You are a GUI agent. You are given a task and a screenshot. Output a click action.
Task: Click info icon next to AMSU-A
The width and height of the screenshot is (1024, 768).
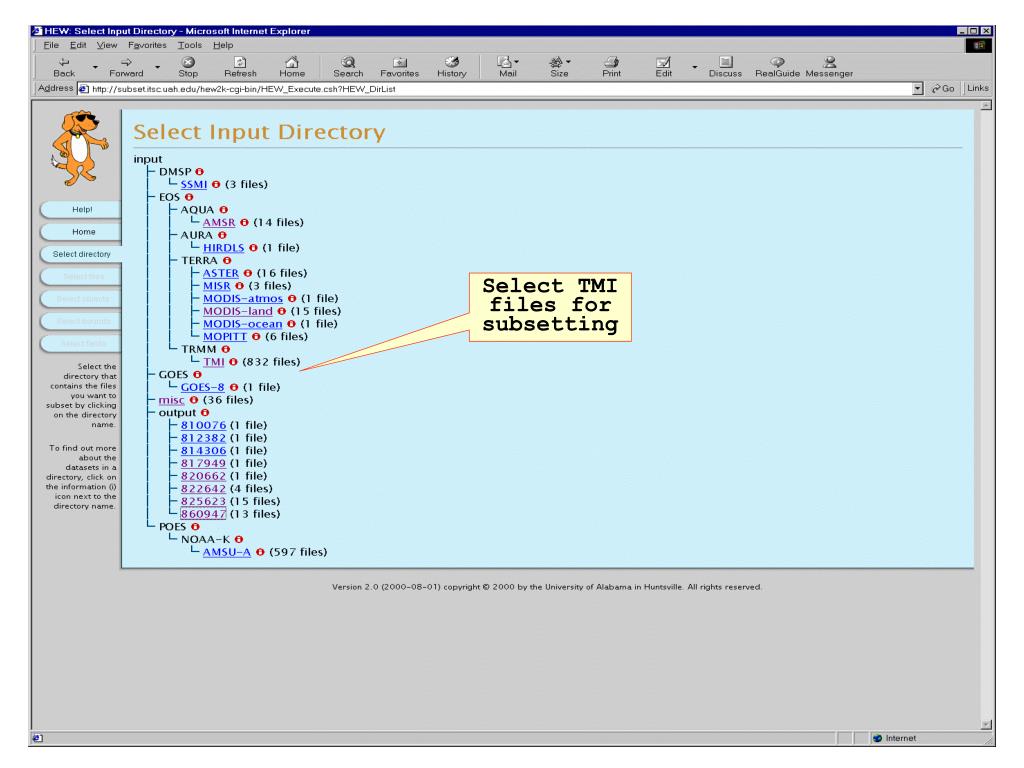260,552
